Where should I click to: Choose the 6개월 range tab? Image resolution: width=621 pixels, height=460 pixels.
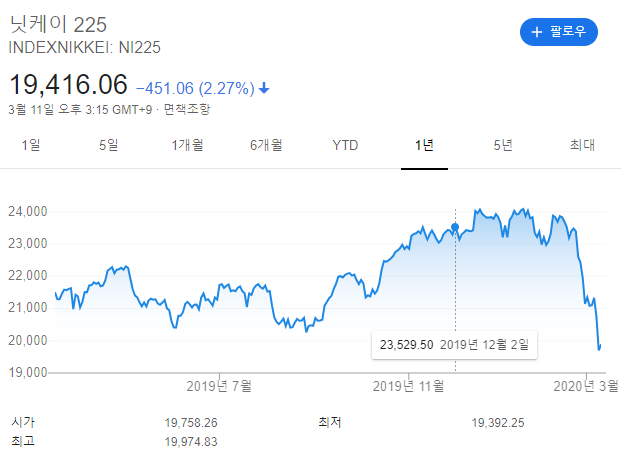point(266,146)
